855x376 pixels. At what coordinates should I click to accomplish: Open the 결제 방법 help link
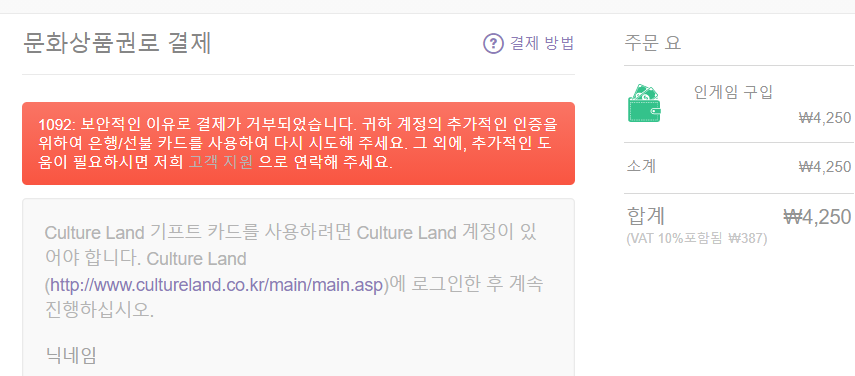[x=541, y=43]
